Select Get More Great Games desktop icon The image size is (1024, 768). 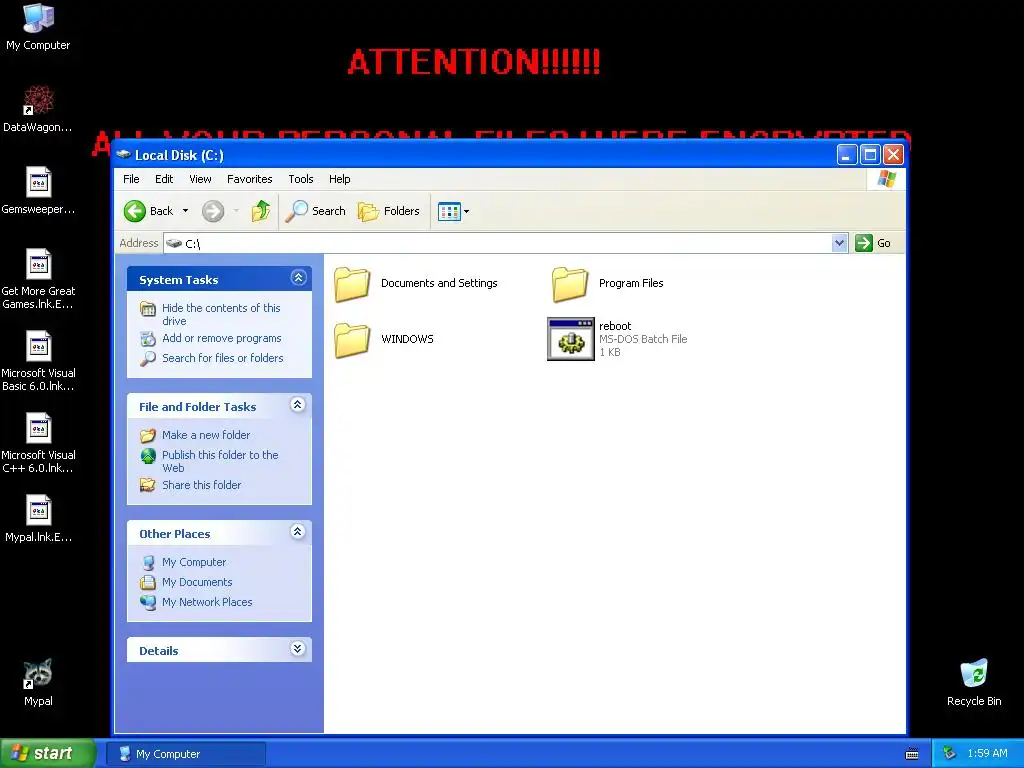coord(38,264)
